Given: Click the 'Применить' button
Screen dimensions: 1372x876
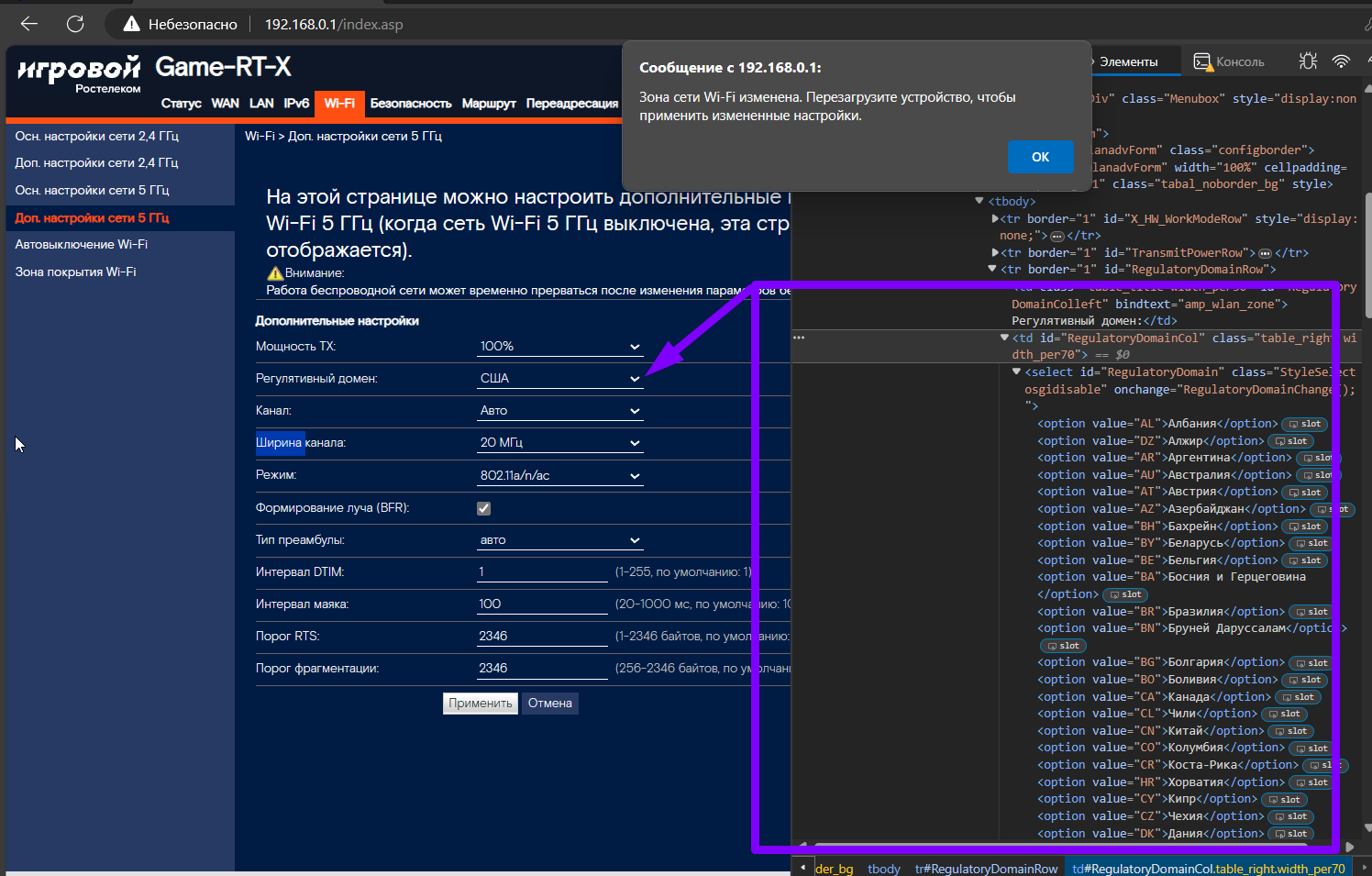Looking at the screenshot, I should pyautogui.click(x=481, y=704).
